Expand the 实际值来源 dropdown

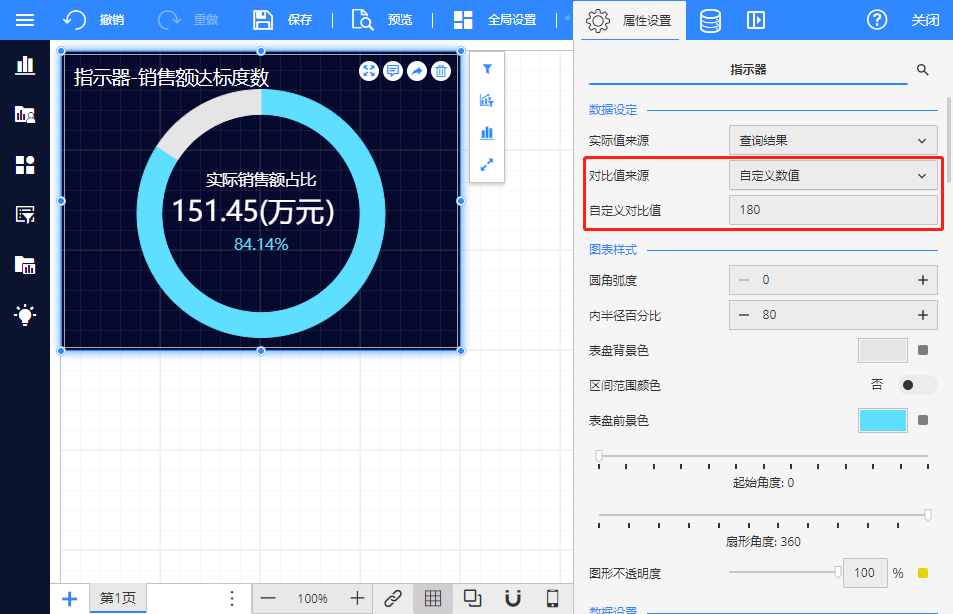coord(833,141)
